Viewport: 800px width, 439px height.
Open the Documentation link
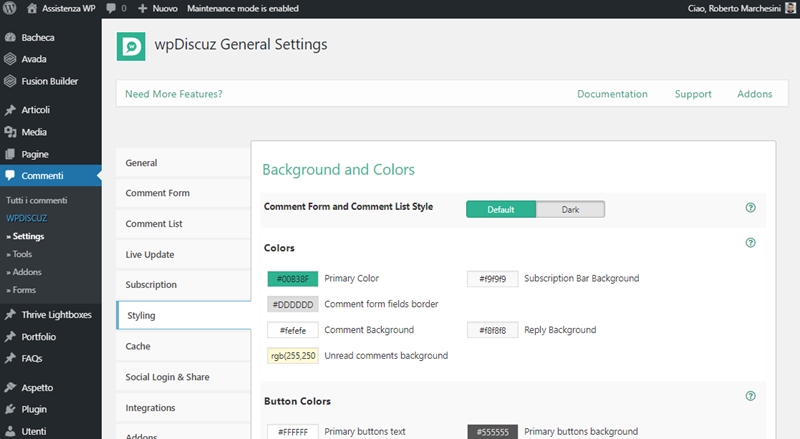pyautogui.click(x=612, y=94)
